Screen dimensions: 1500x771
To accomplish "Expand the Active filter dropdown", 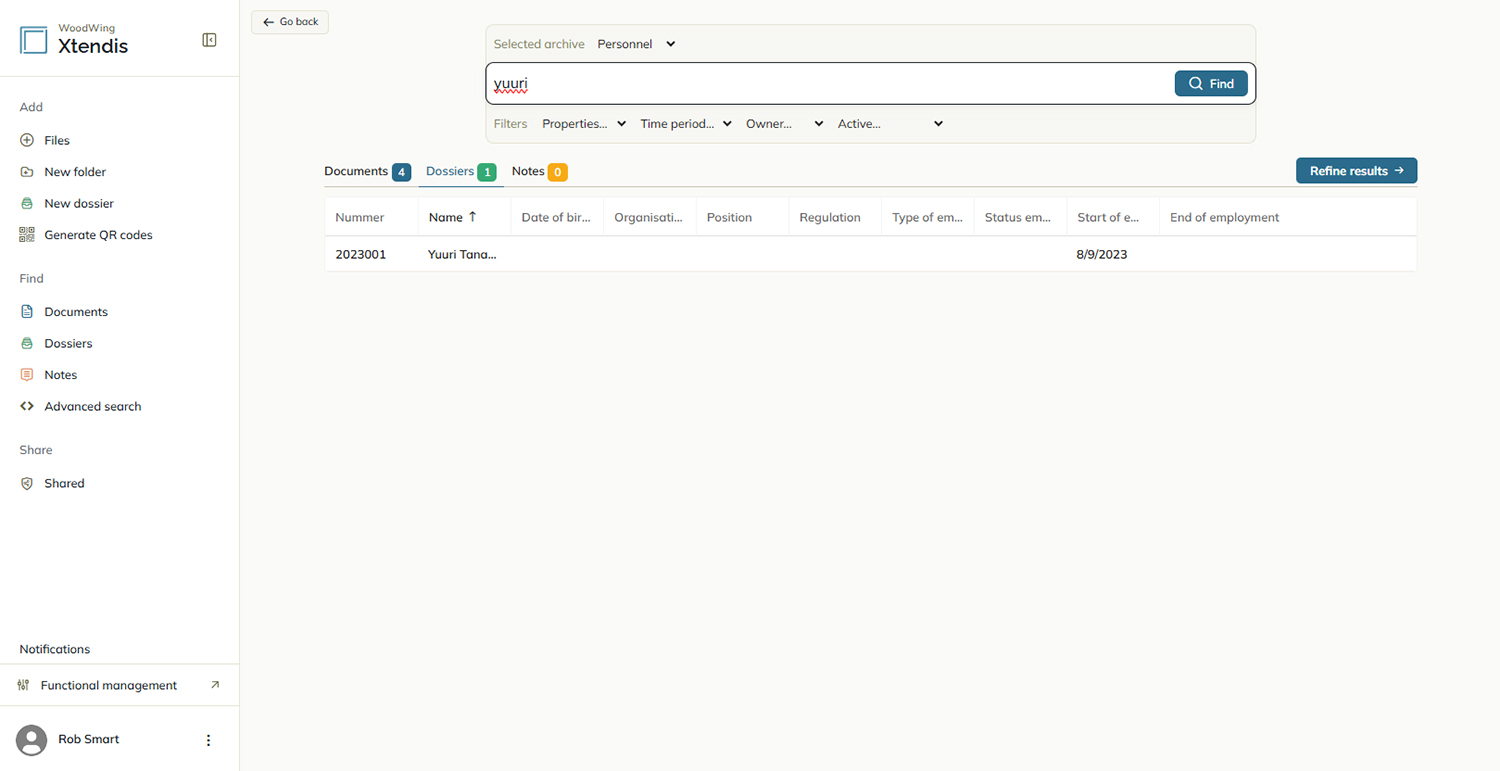I will 890,124.
